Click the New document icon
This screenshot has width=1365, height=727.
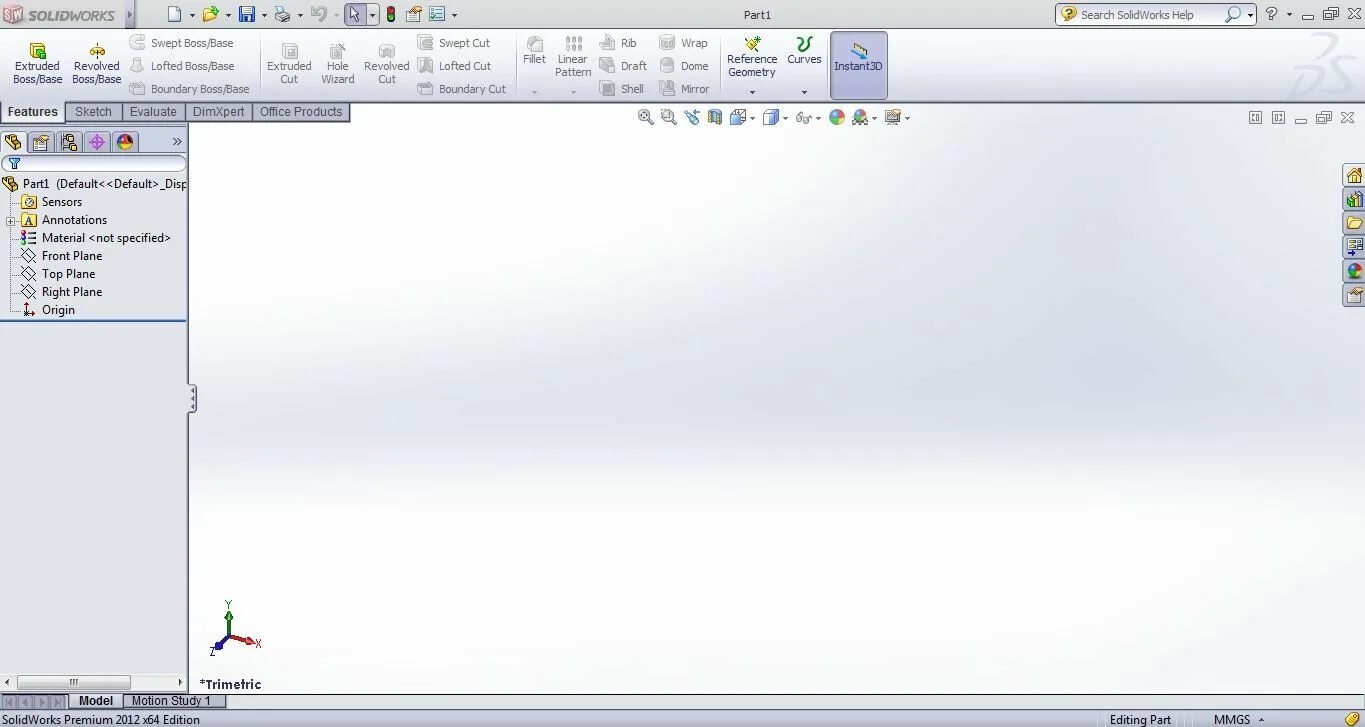coord(175,14)
